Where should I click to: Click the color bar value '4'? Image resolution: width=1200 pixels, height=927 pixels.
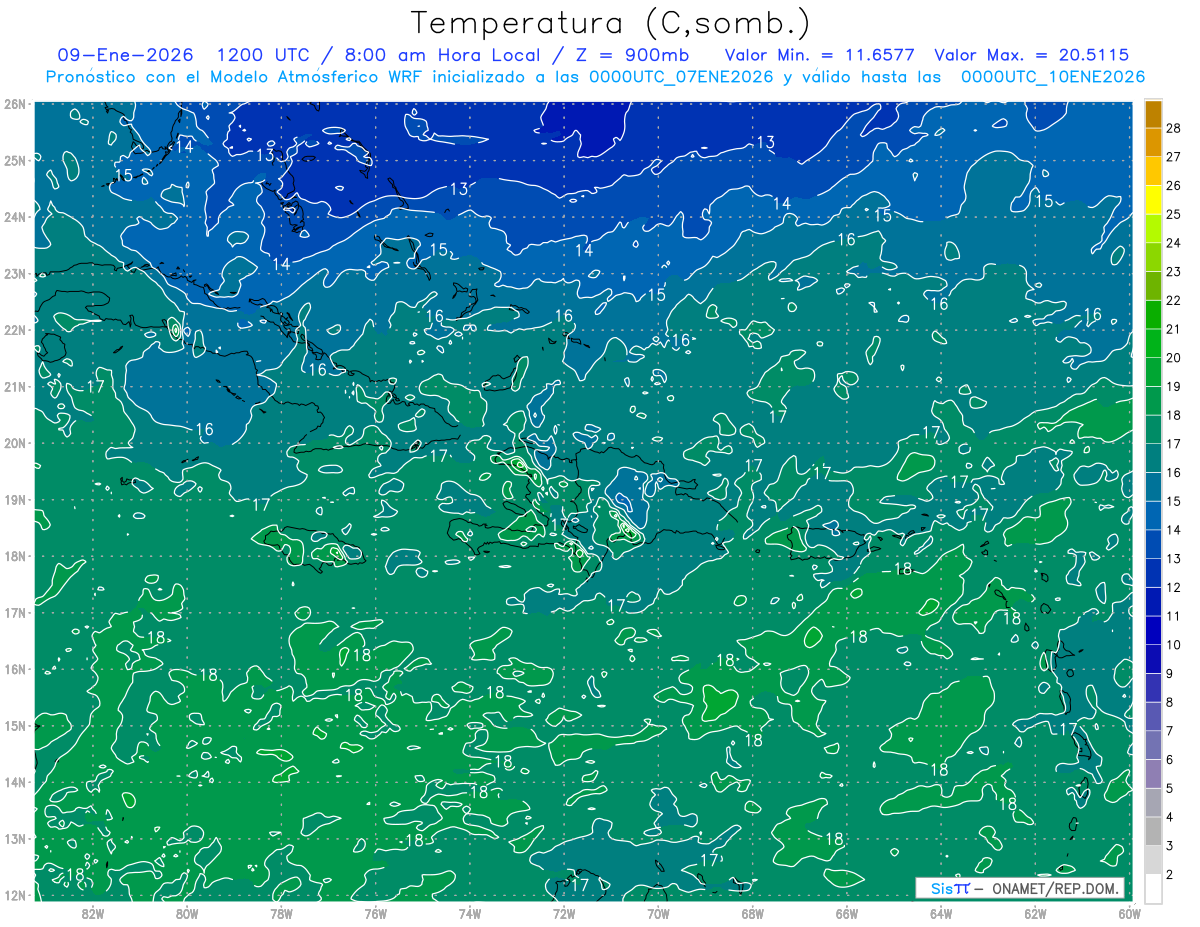[x=1170, y=817]
